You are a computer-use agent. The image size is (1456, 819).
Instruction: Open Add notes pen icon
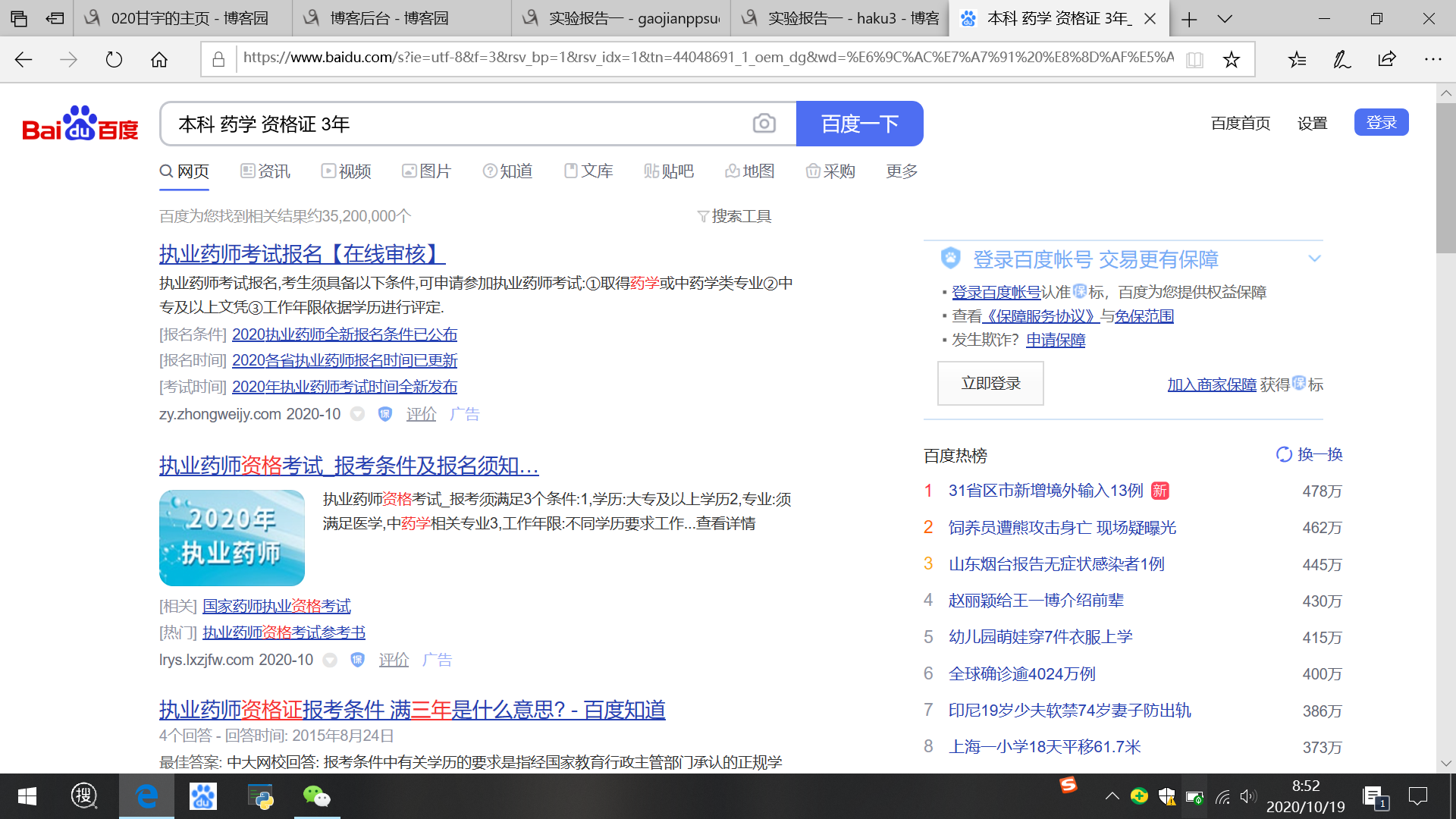pos(1341,59)
